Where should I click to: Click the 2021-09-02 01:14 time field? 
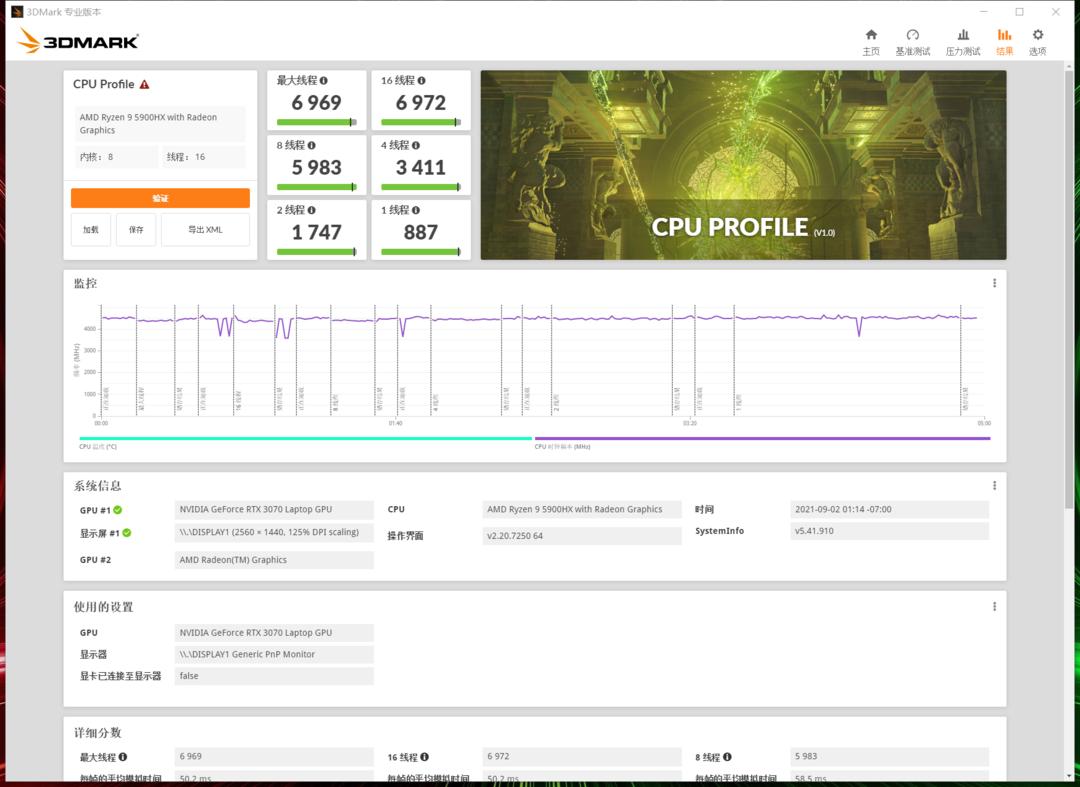click(x=889, y=510)
